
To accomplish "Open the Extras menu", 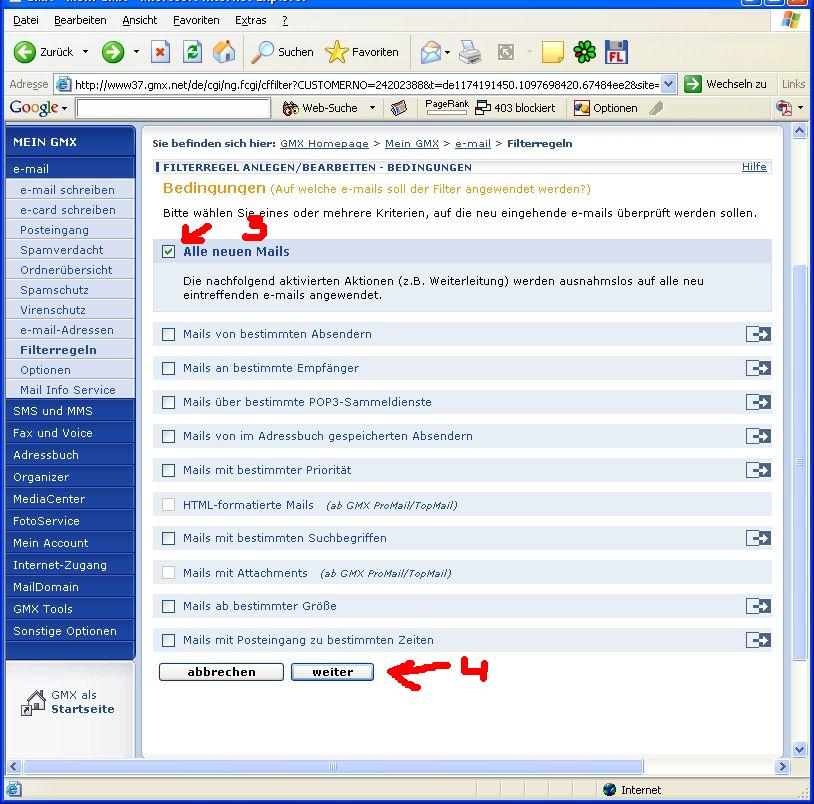I will [250, 20].
